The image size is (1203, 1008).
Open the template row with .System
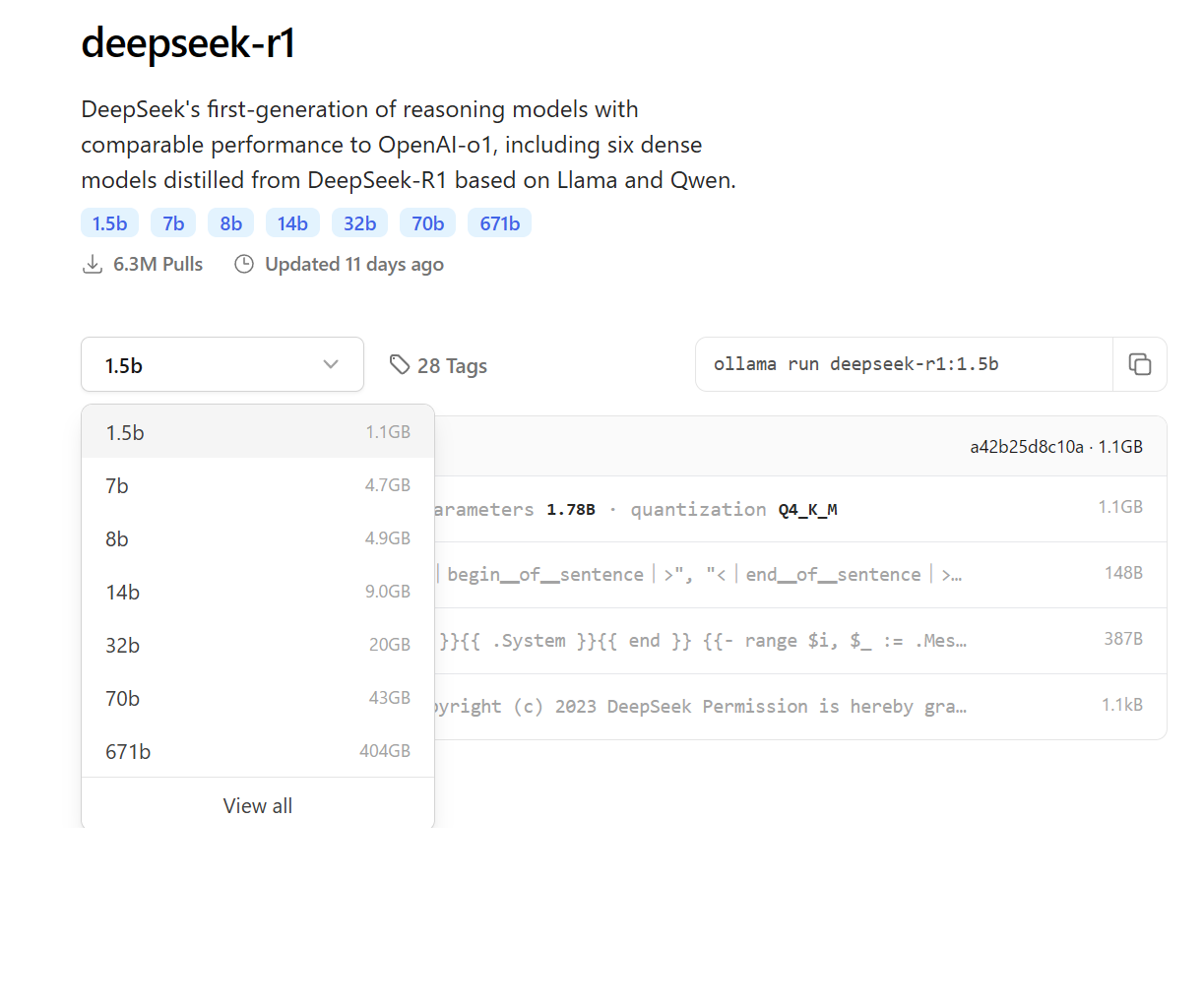coord(800,641)
